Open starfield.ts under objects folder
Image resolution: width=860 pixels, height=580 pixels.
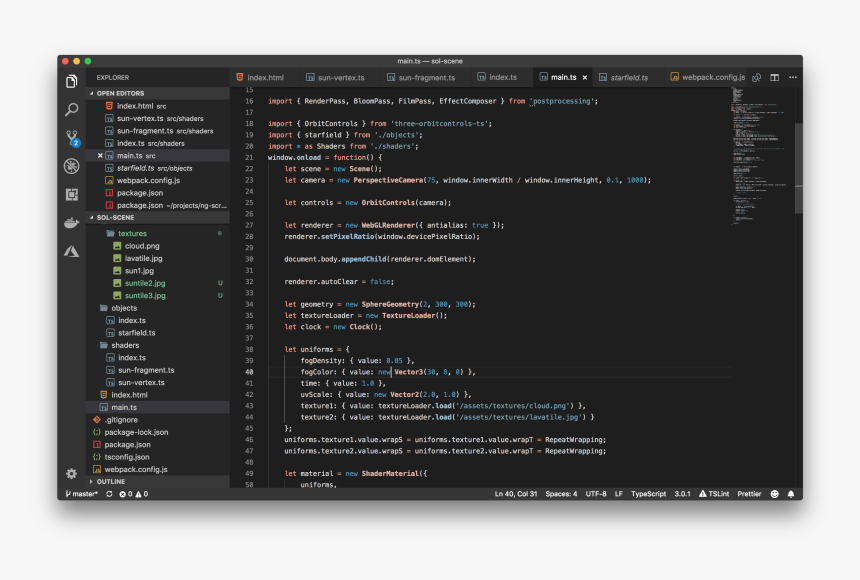158,333
